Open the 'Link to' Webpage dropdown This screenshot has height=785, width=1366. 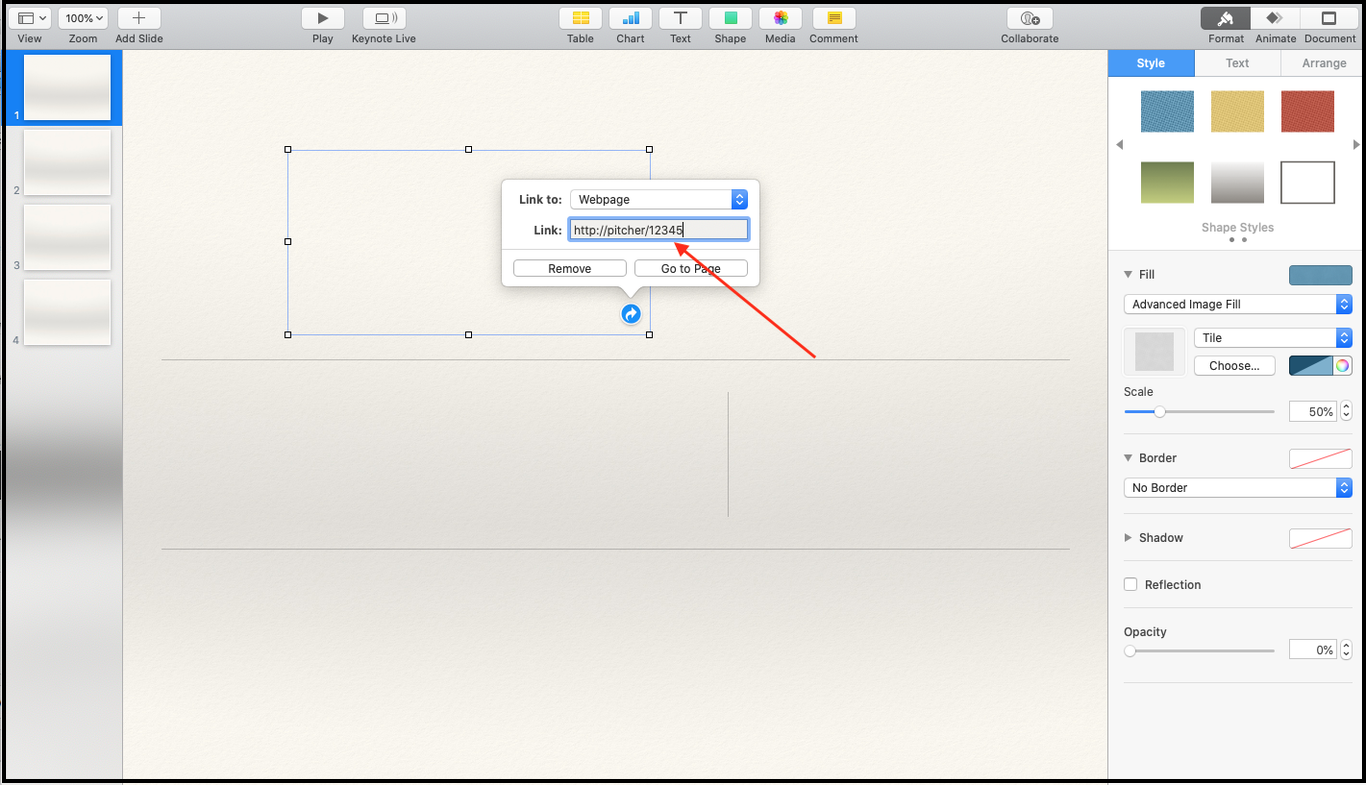coord(658,200)
